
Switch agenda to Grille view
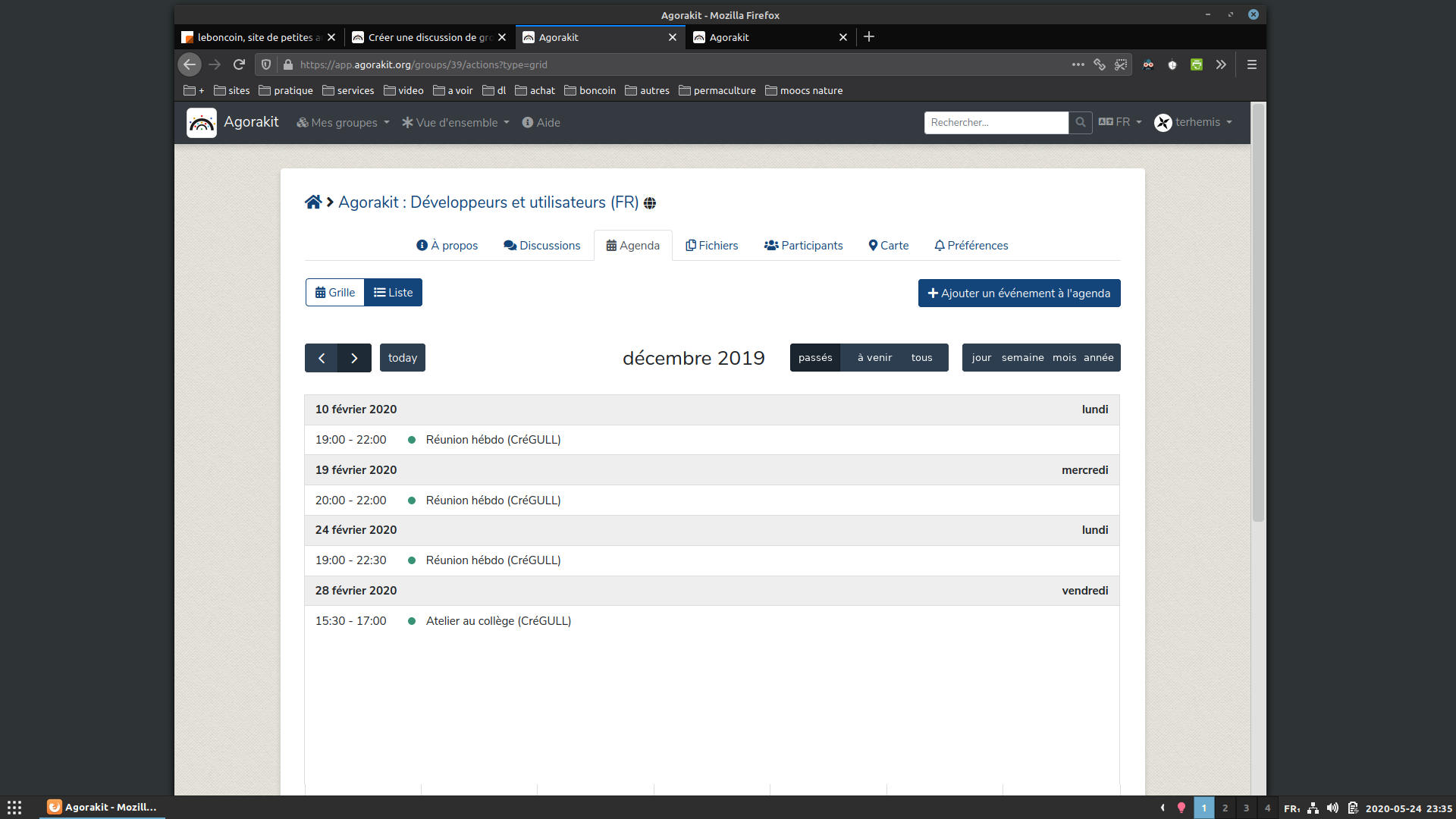click(335, 293)
